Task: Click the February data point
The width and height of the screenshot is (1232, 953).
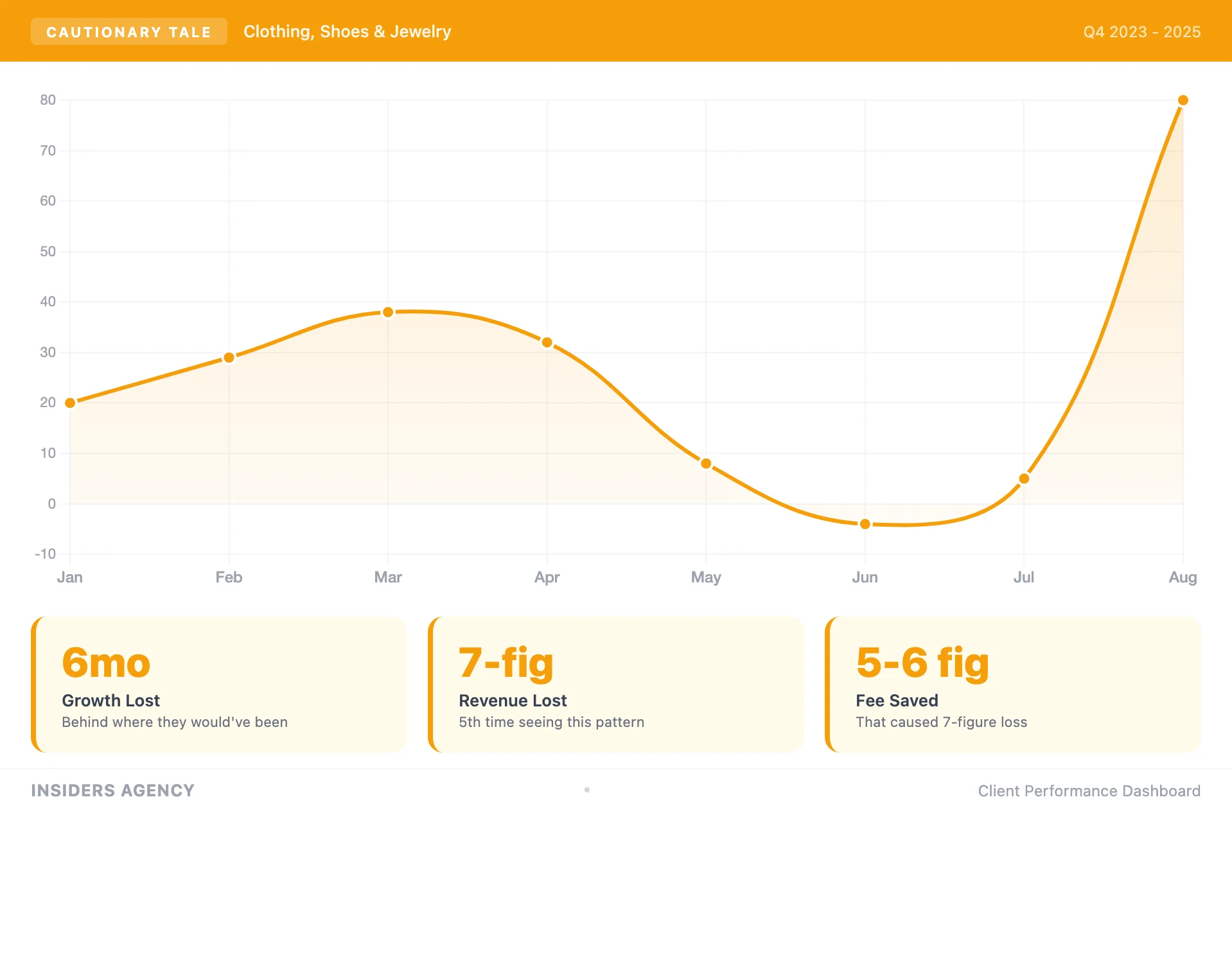Action: 229,358
